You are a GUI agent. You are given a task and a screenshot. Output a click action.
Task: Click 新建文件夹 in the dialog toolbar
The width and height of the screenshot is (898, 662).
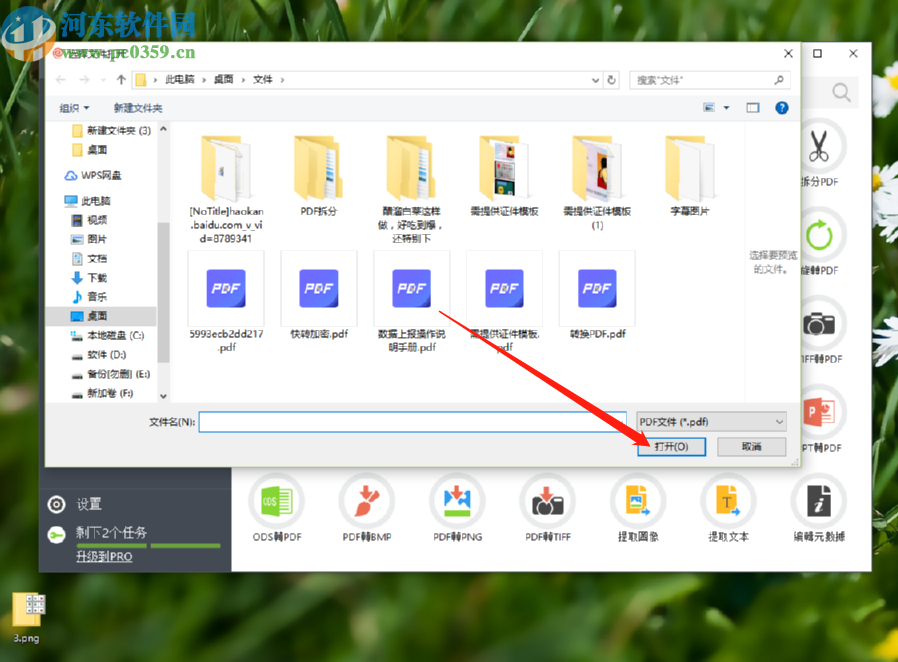pyautogui.click(x=138, y=107)
